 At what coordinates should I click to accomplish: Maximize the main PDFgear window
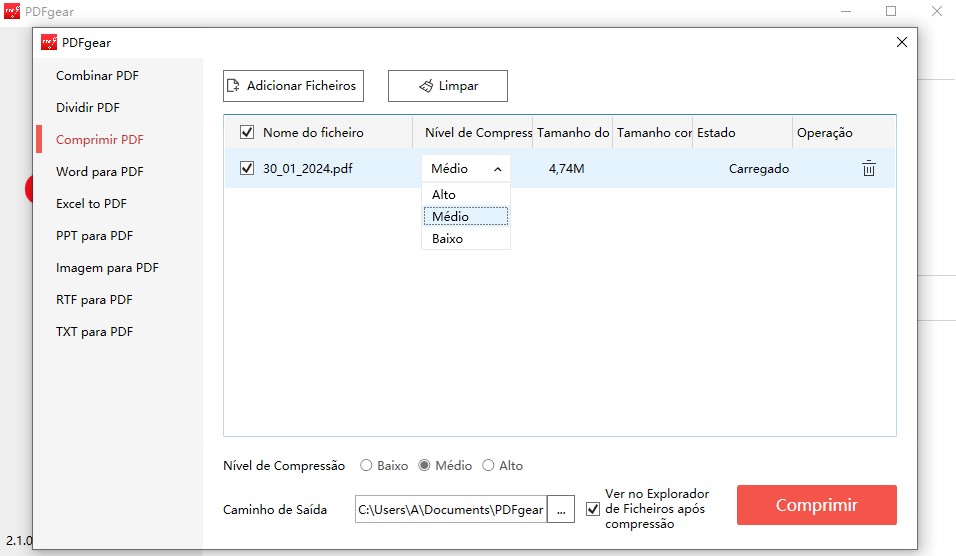(891, 11)
